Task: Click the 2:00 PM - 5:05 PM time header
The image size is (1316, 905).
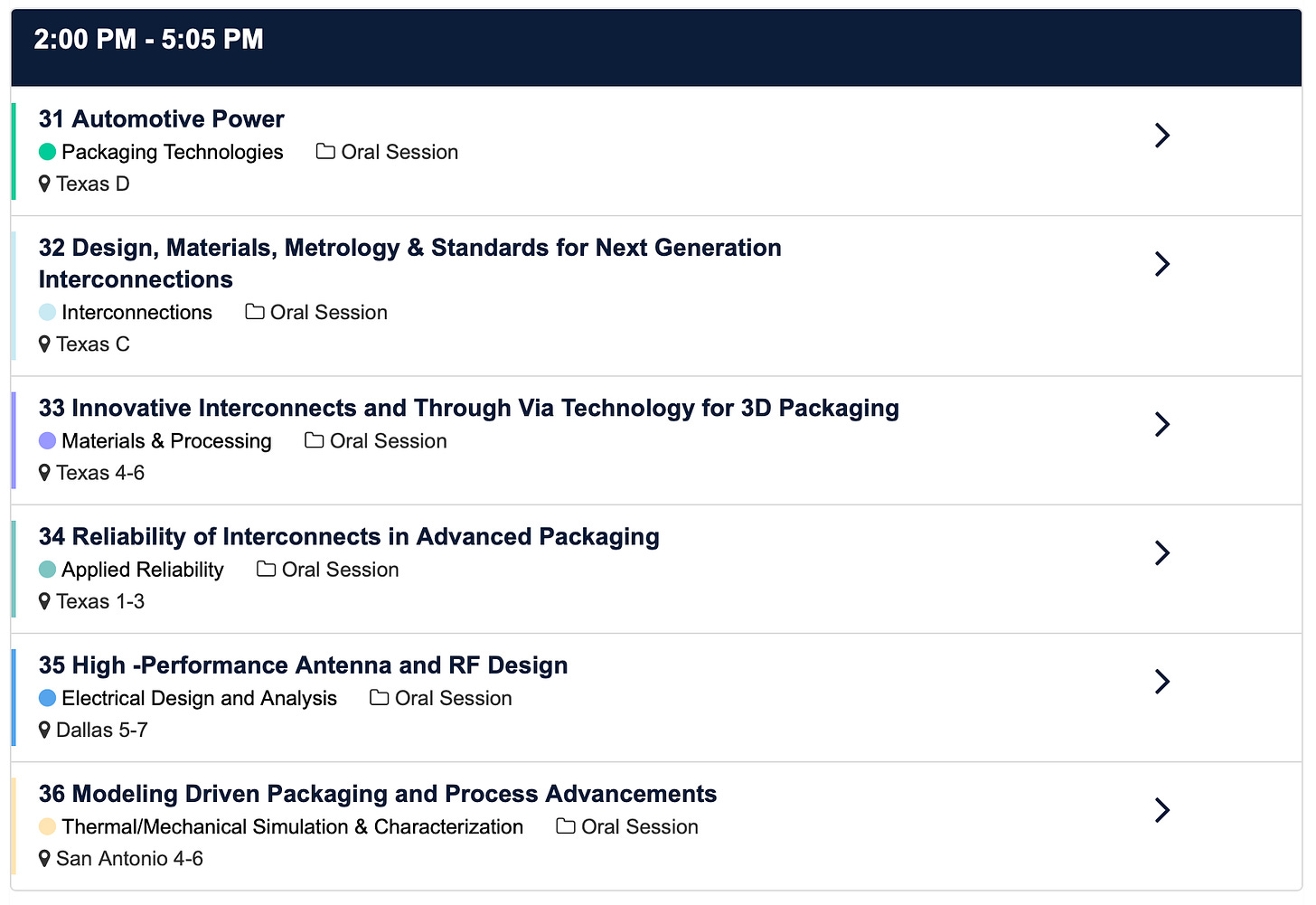Action: [149, 40]
